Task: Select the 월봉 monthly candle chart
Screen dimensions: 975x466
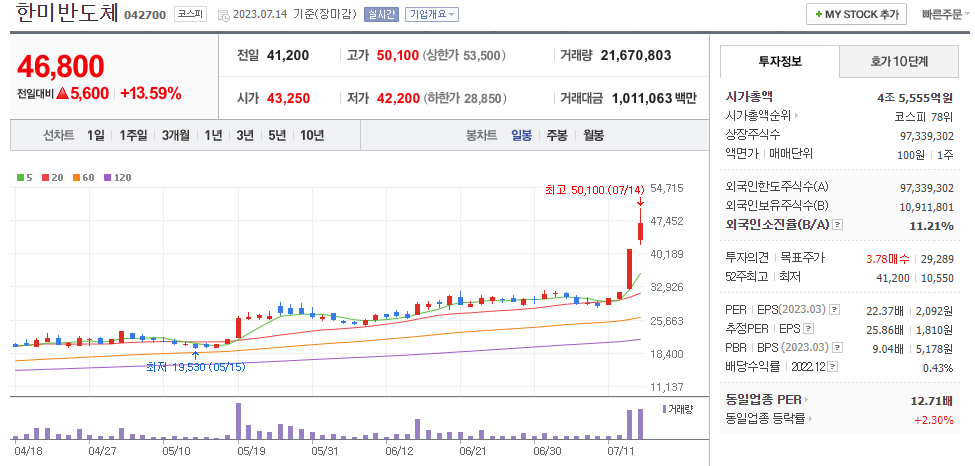Action: (593, 135)
